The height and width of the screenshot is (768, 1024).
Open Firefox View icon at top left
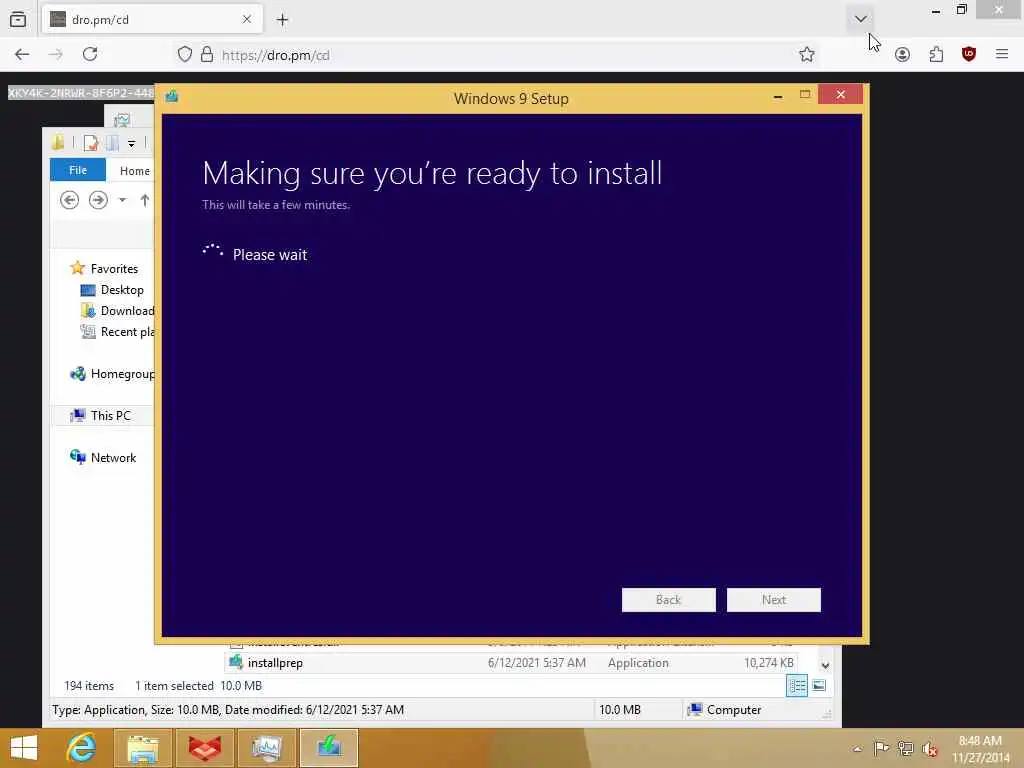tap(18, 20)
